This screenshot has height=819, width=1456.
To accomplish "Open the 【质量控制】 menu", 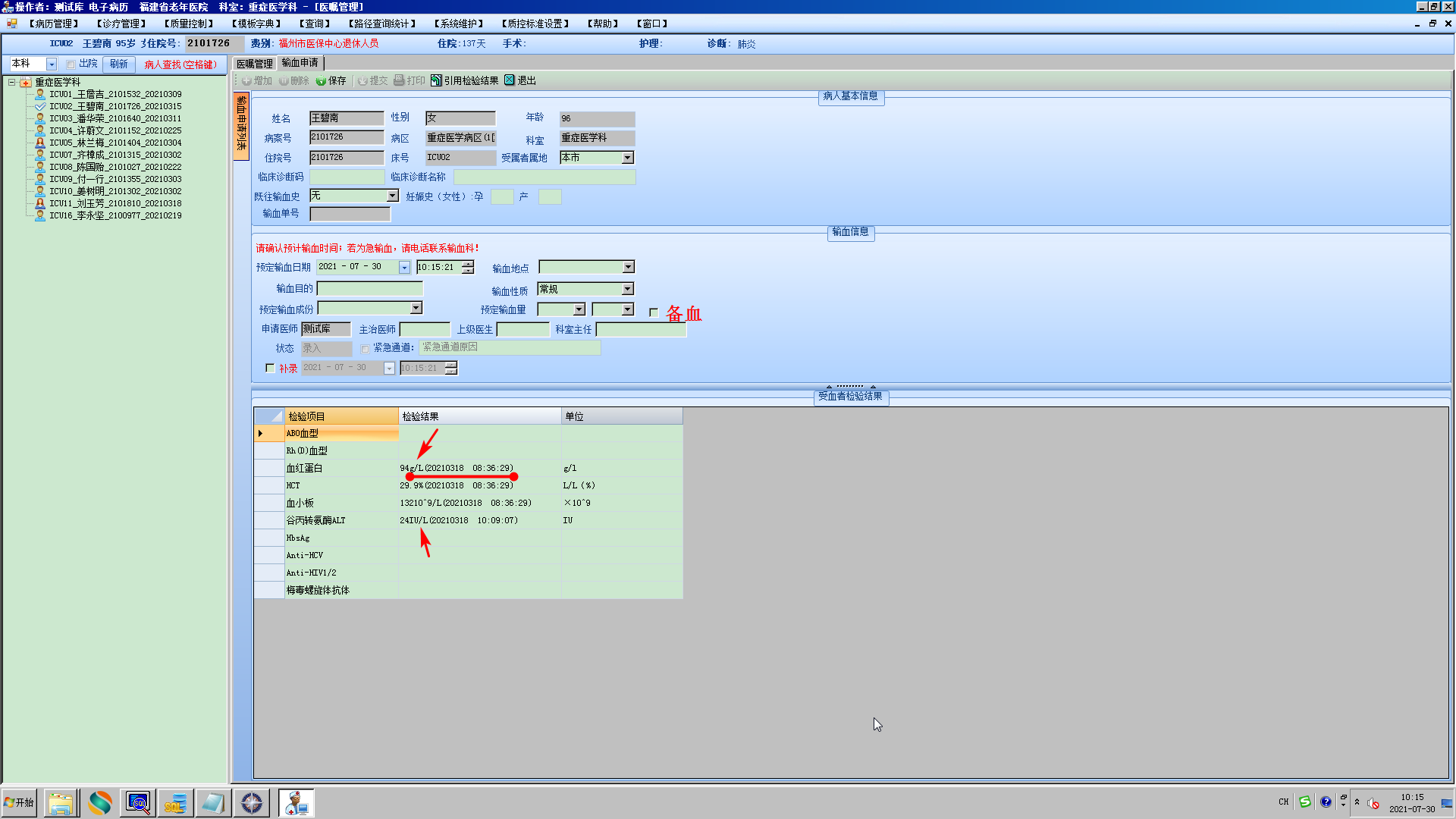I will (x=188, y=24).
